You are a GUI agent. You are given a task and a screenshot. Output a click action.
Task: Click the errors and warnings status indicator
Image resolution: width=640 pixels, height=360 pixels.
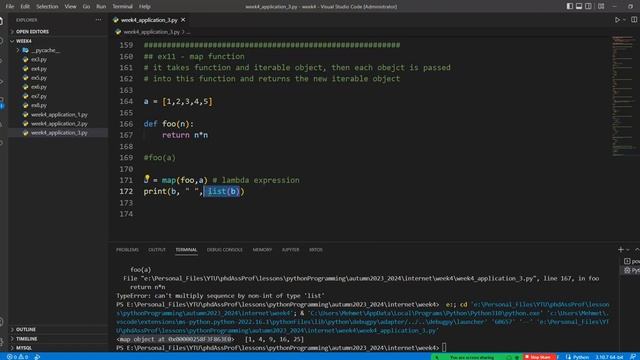point(17,357)
